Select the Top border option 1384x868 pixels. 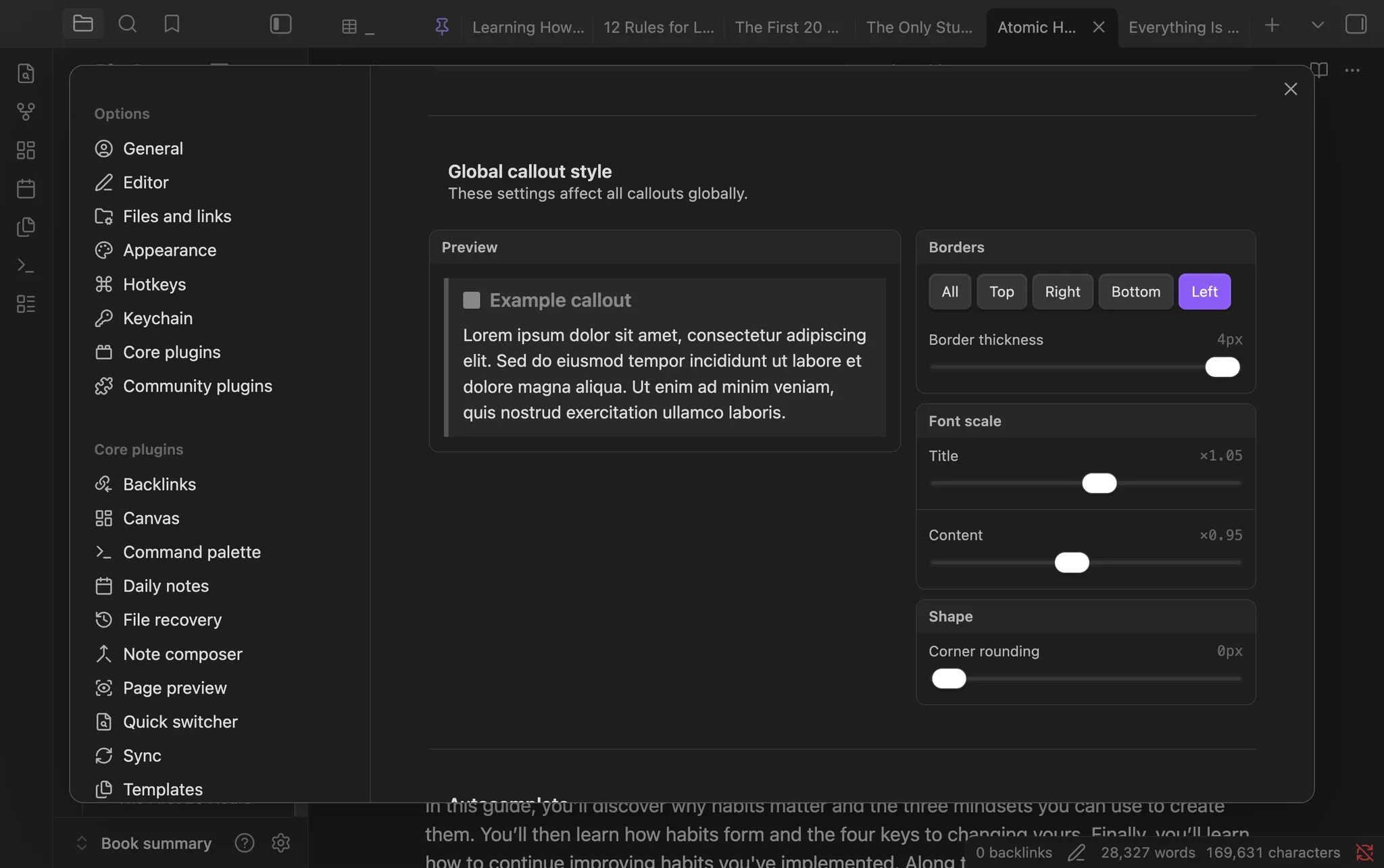[x=1002, y=292]
